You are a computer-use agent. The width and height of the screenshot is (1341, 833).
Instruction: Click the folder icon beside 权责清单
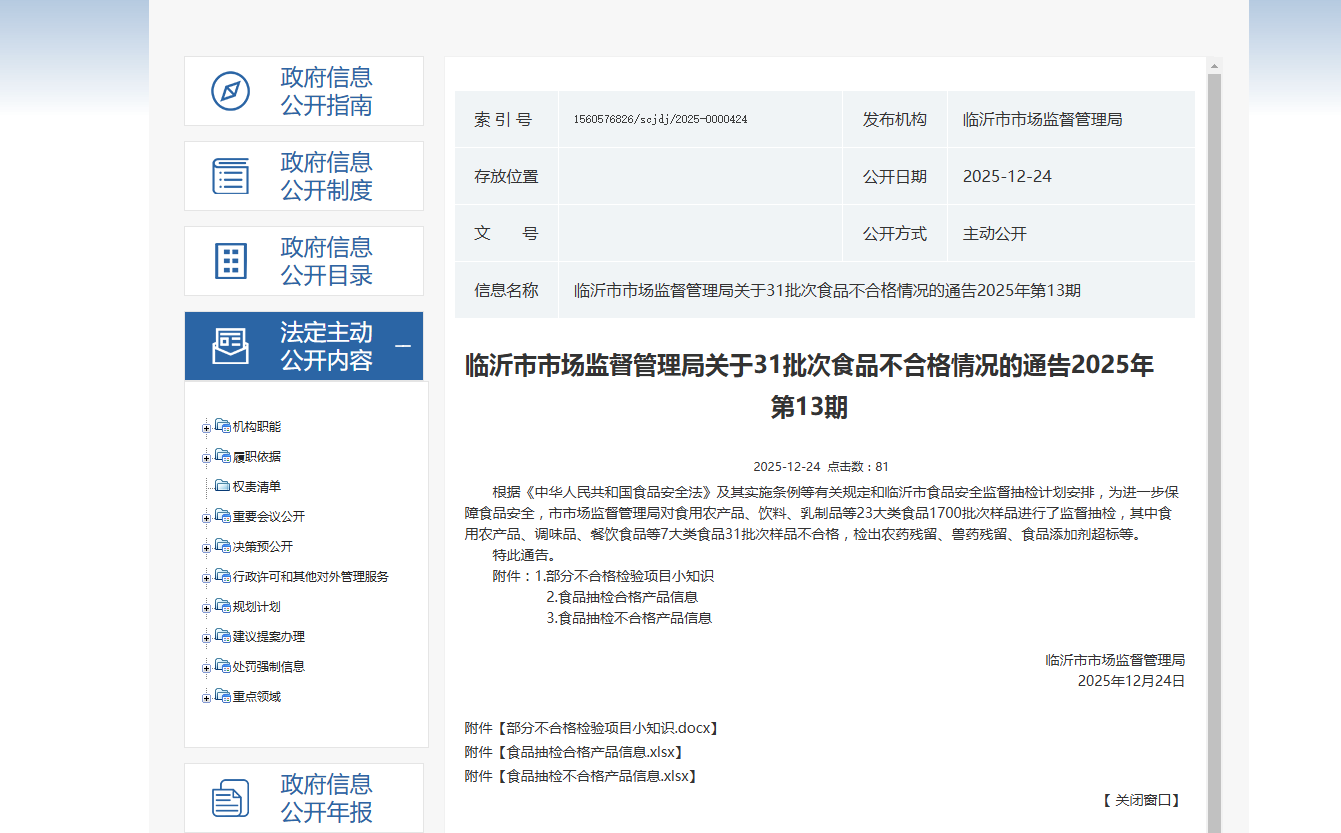pos(222,486)
